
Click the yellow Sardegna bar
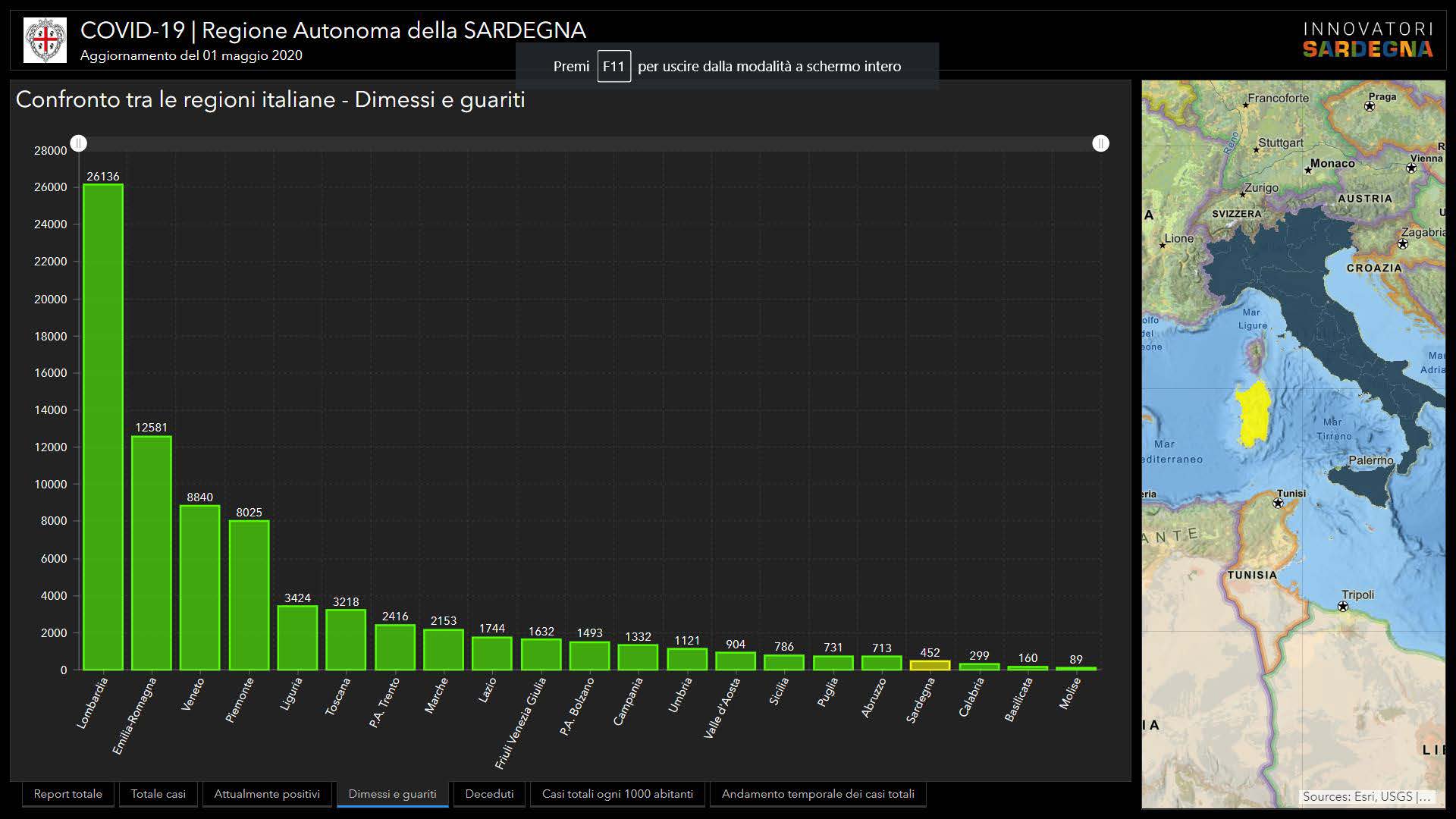tap(930, 665)
